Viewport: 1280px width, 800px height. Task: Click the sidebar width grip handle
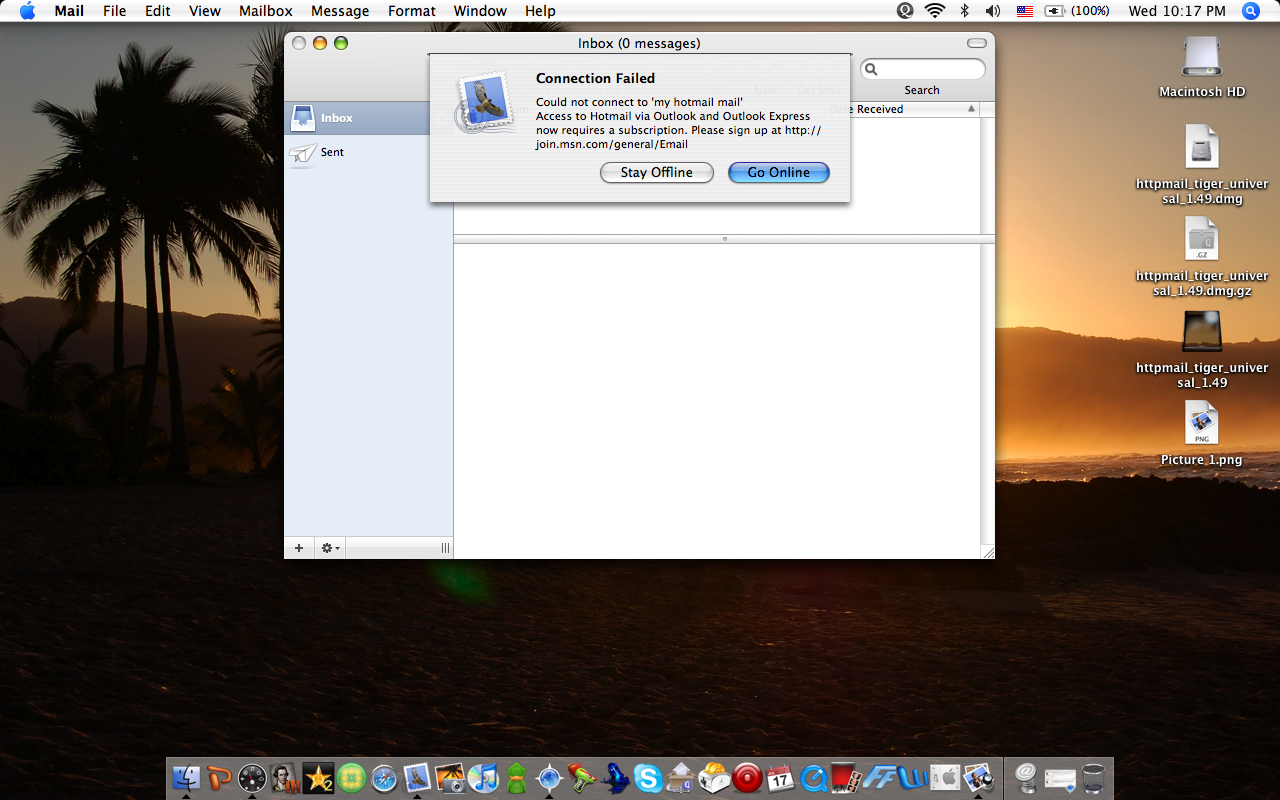445,548
